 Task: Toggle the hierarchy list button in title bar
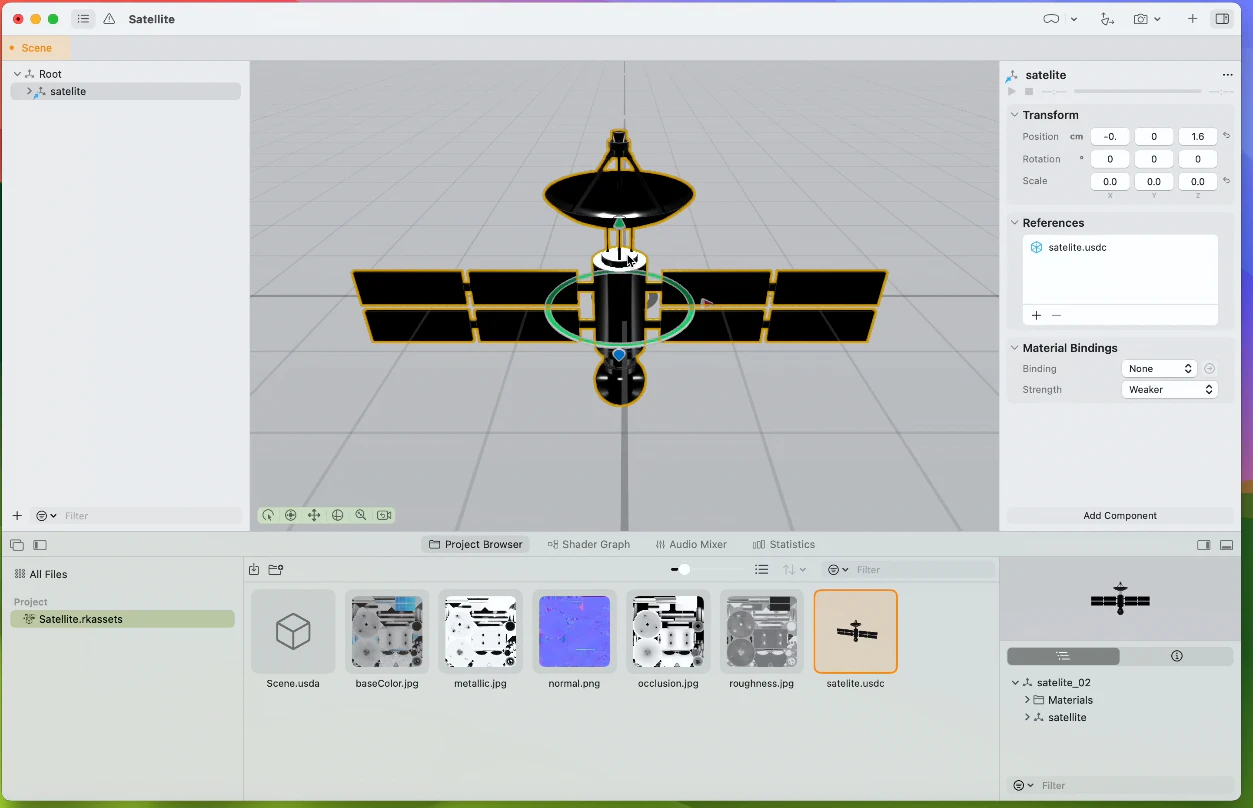tap(83, 19)
